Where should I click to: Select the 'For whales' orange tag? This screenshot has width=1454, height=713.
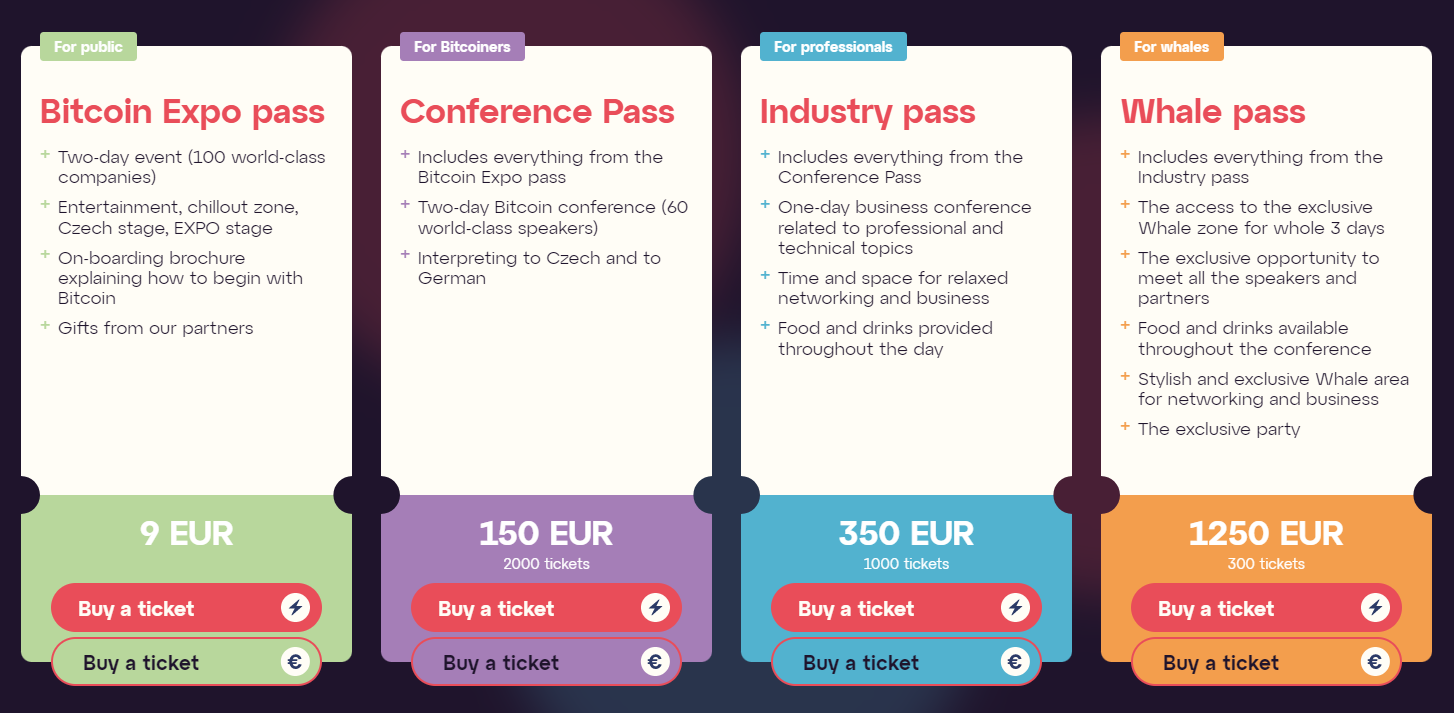(x=1171, y=47)
